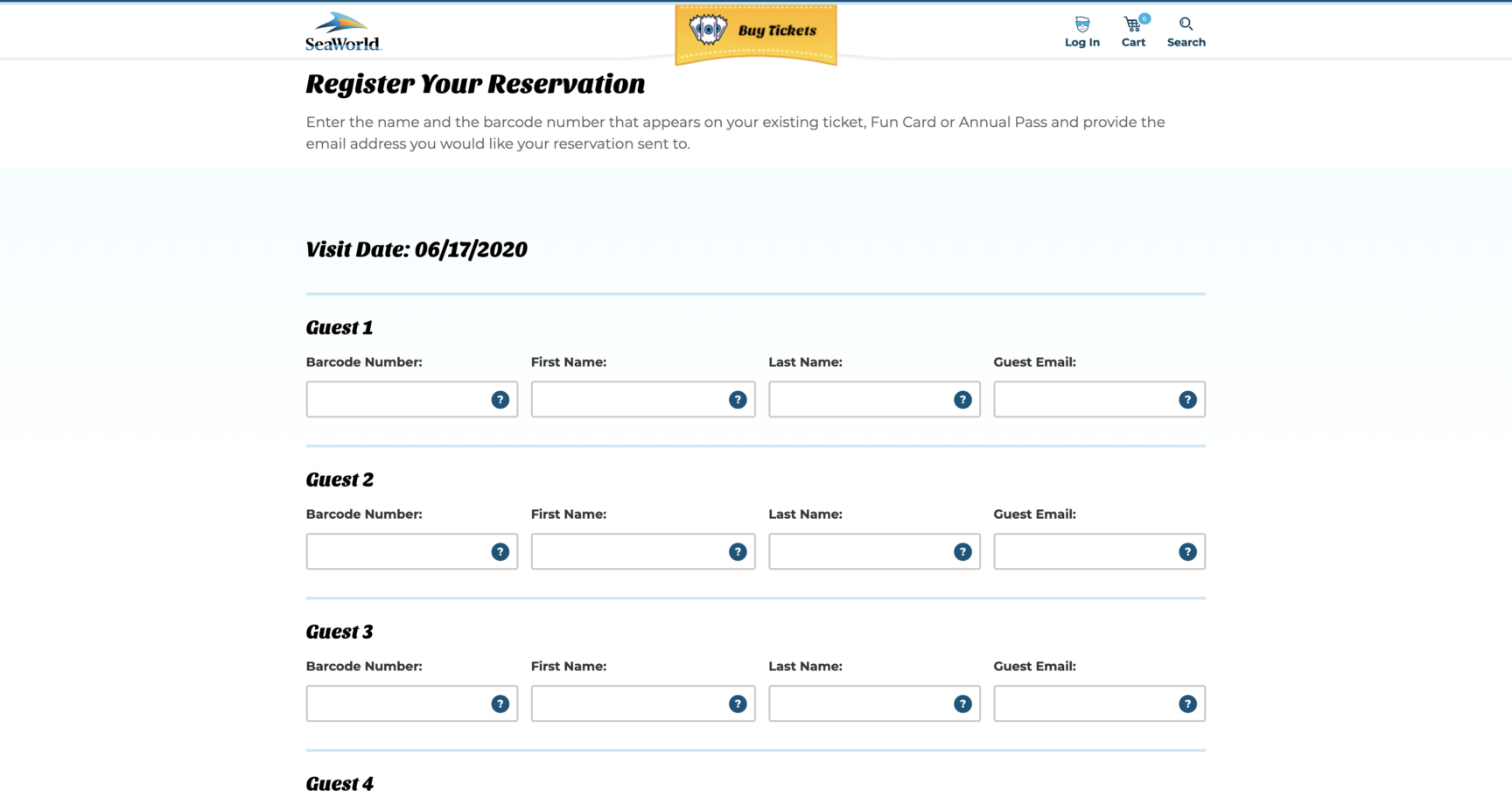Click Guest 1 Barcode Number help icon
The image size is (1512, 812).
coord(500,400)
